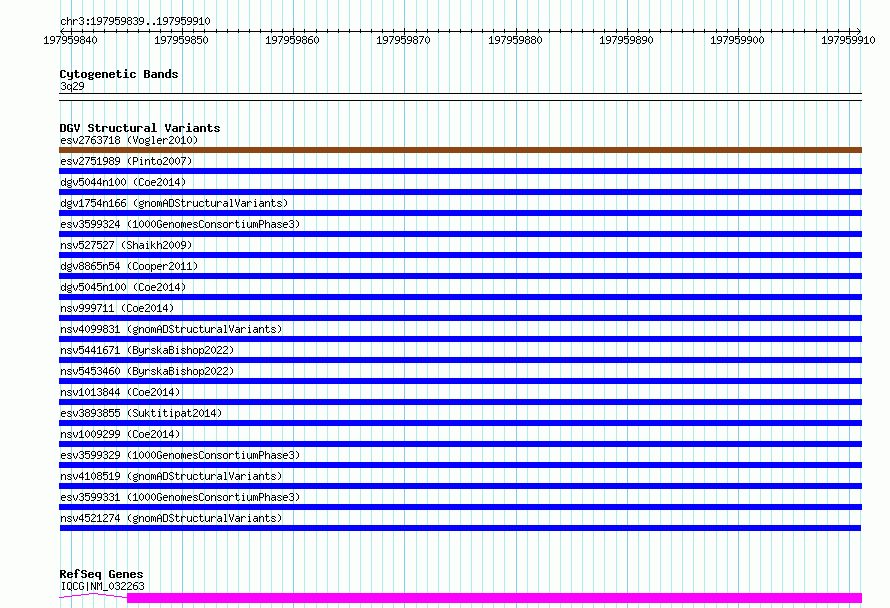Click the dgv5044n100 (Coe2014) label
890x608 pixels.
[x=123, y=182]
